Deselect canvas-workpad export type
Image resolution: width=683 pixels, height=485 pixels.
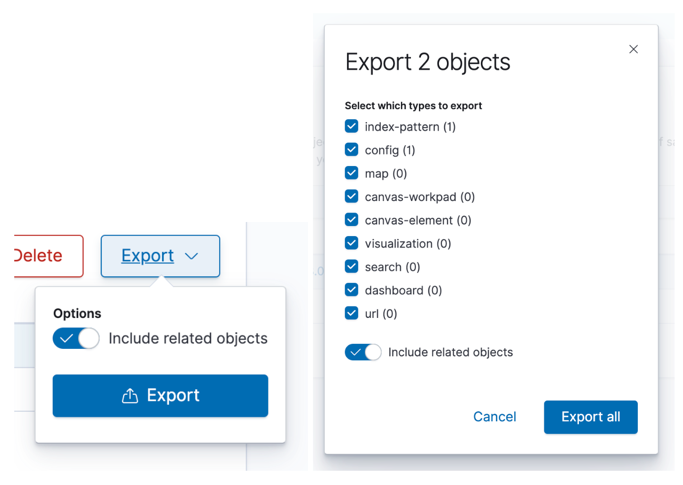[352, 197]
